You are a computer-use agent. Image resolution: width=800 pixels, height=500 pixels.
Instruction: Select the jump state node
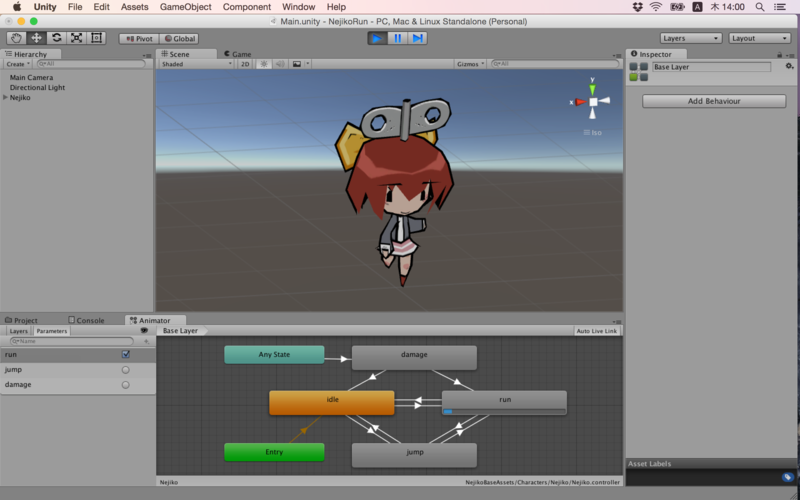[414, 455]
